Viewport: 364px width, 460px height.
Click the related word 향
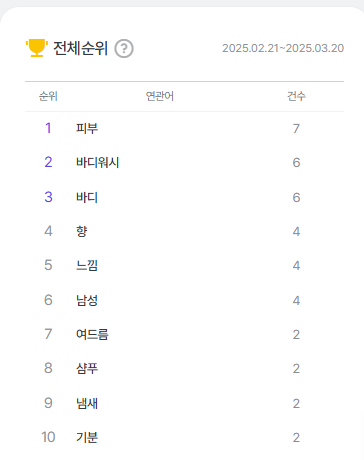[x=82, y=231]
